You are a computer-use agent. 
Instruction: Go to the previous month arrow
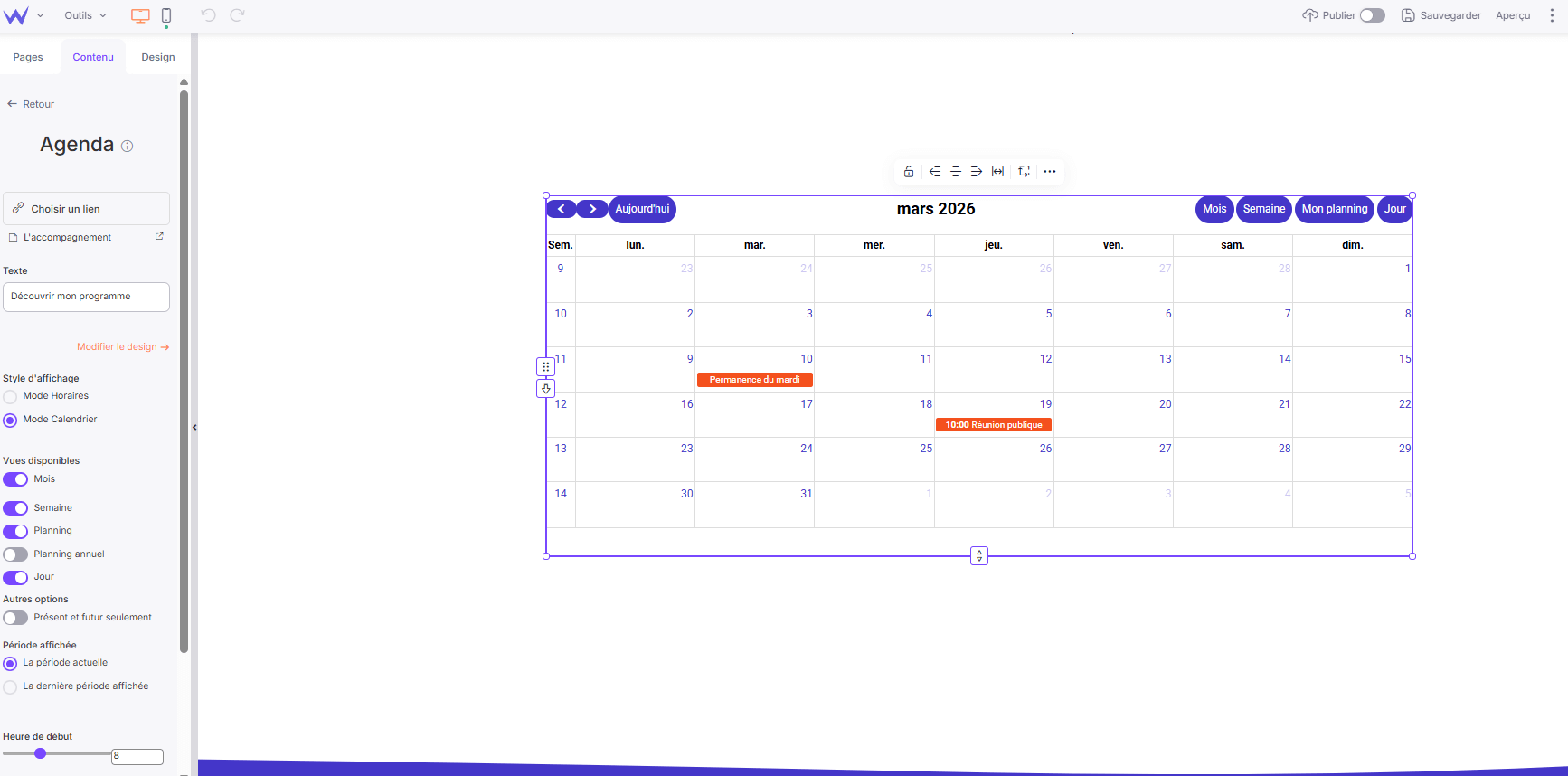(562, 209)
